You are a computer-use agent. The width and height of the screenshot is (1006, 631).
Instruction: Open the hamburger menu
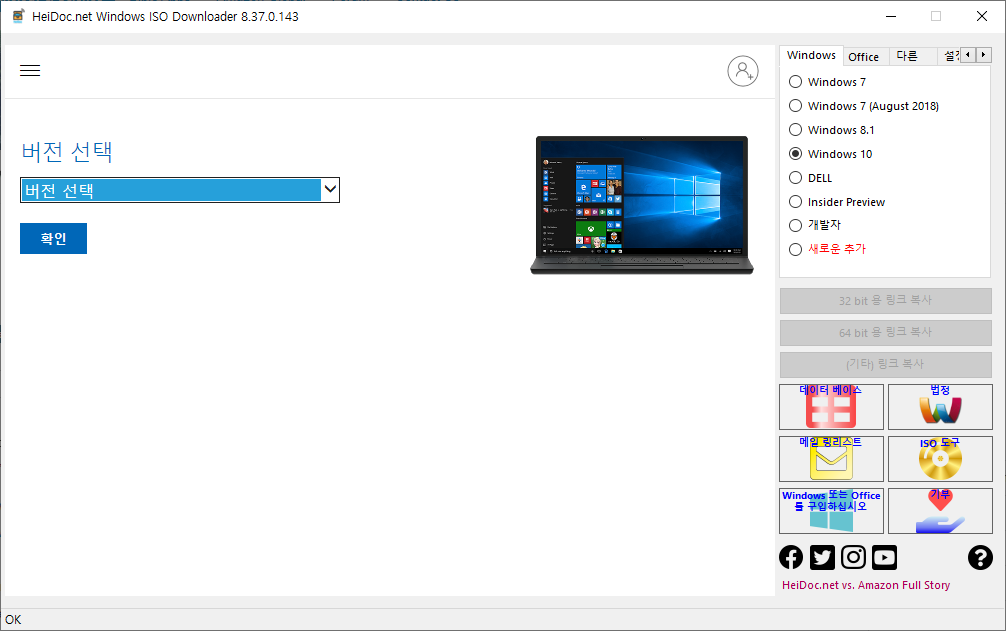(x=30, y=71)
